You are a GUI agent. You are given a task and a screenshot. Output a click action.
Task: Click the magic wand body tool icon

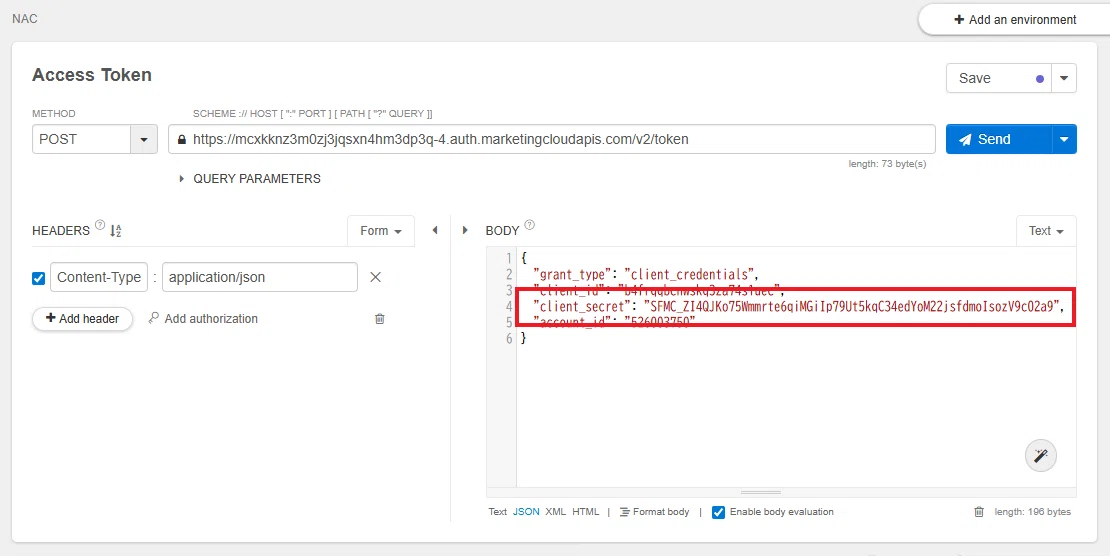pos(1041,455)
